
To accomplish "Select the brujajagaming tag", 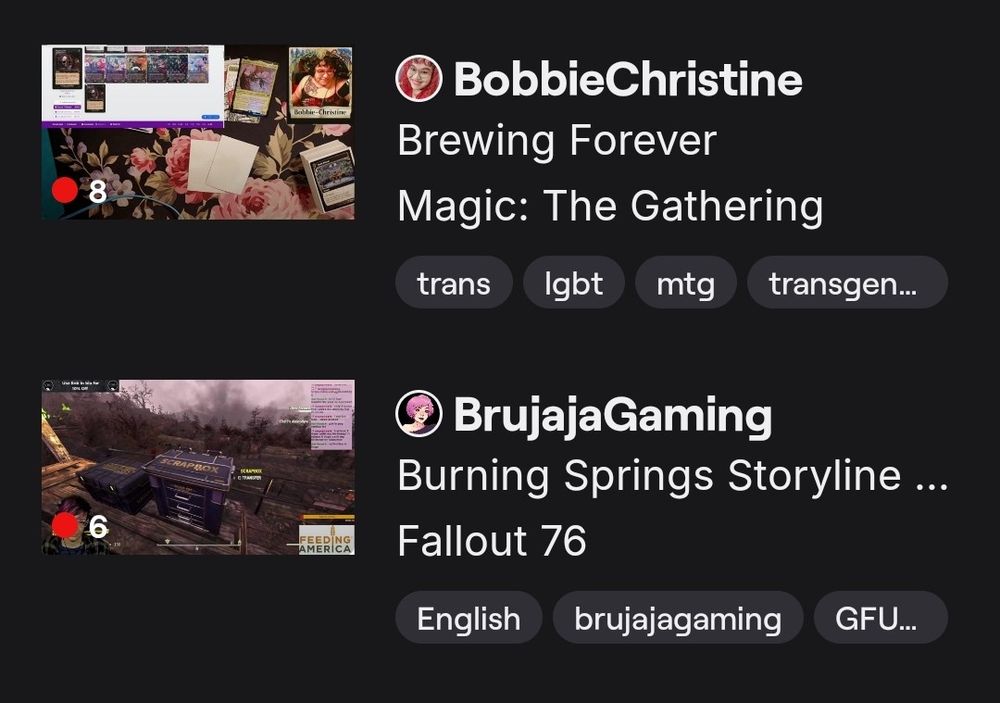I will click(678, 618).
